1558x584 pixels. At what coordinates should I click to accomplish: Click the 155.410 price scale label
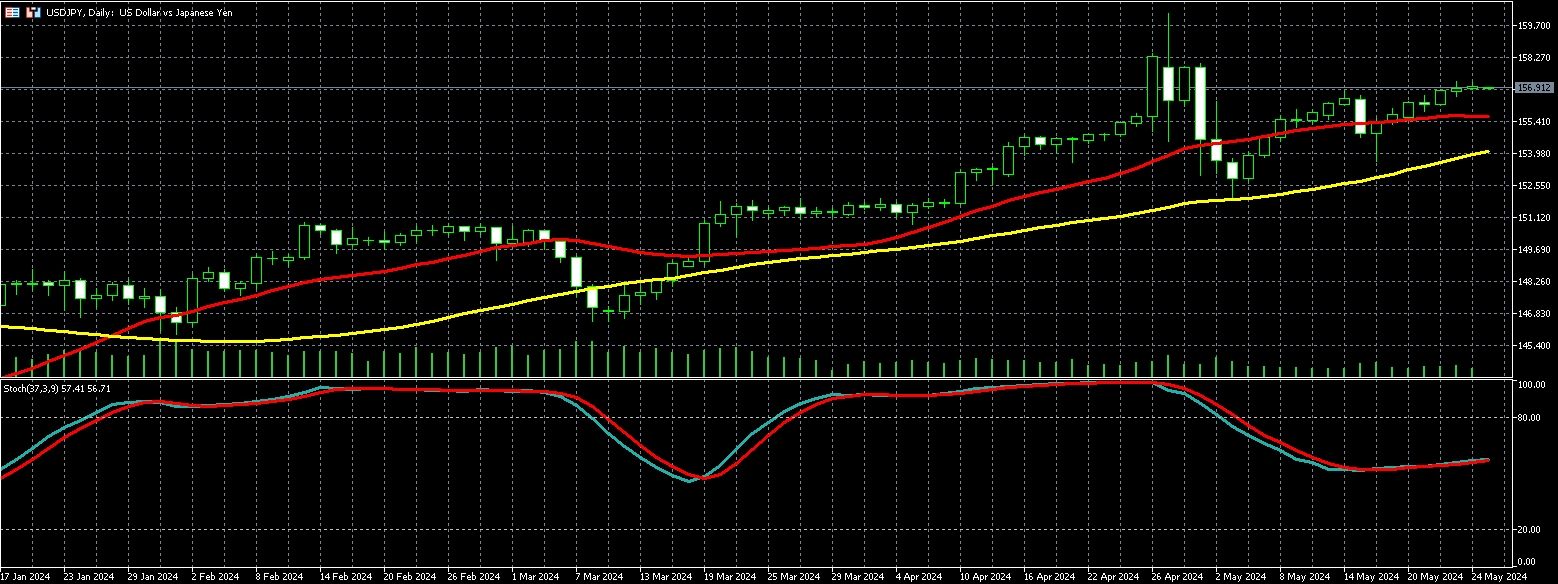tap(1534, 121)
